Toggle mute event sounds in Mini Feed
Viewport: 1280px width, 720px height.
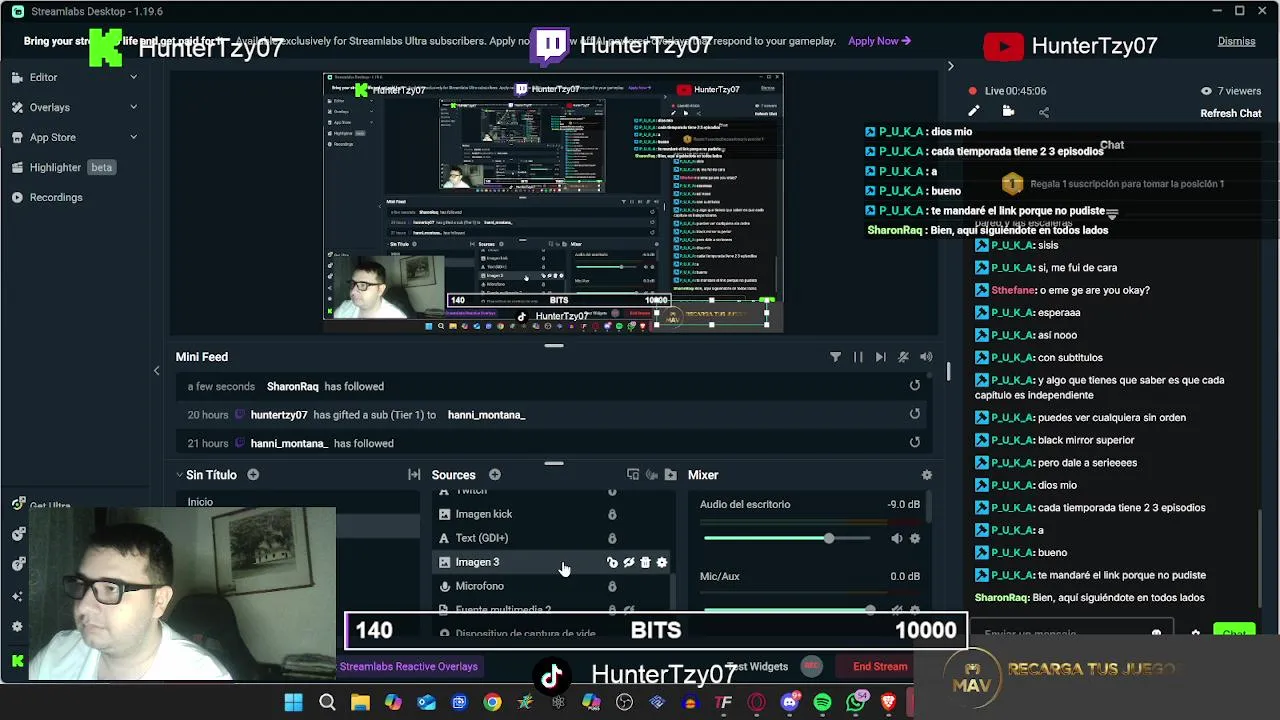tap(903, 357)
